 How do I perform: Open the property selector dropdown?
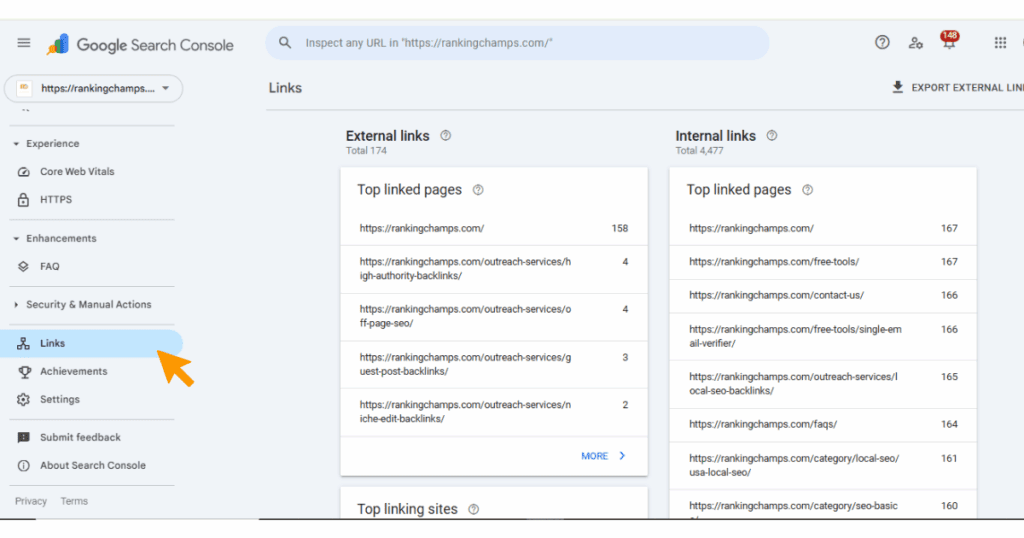click(94, 88)
